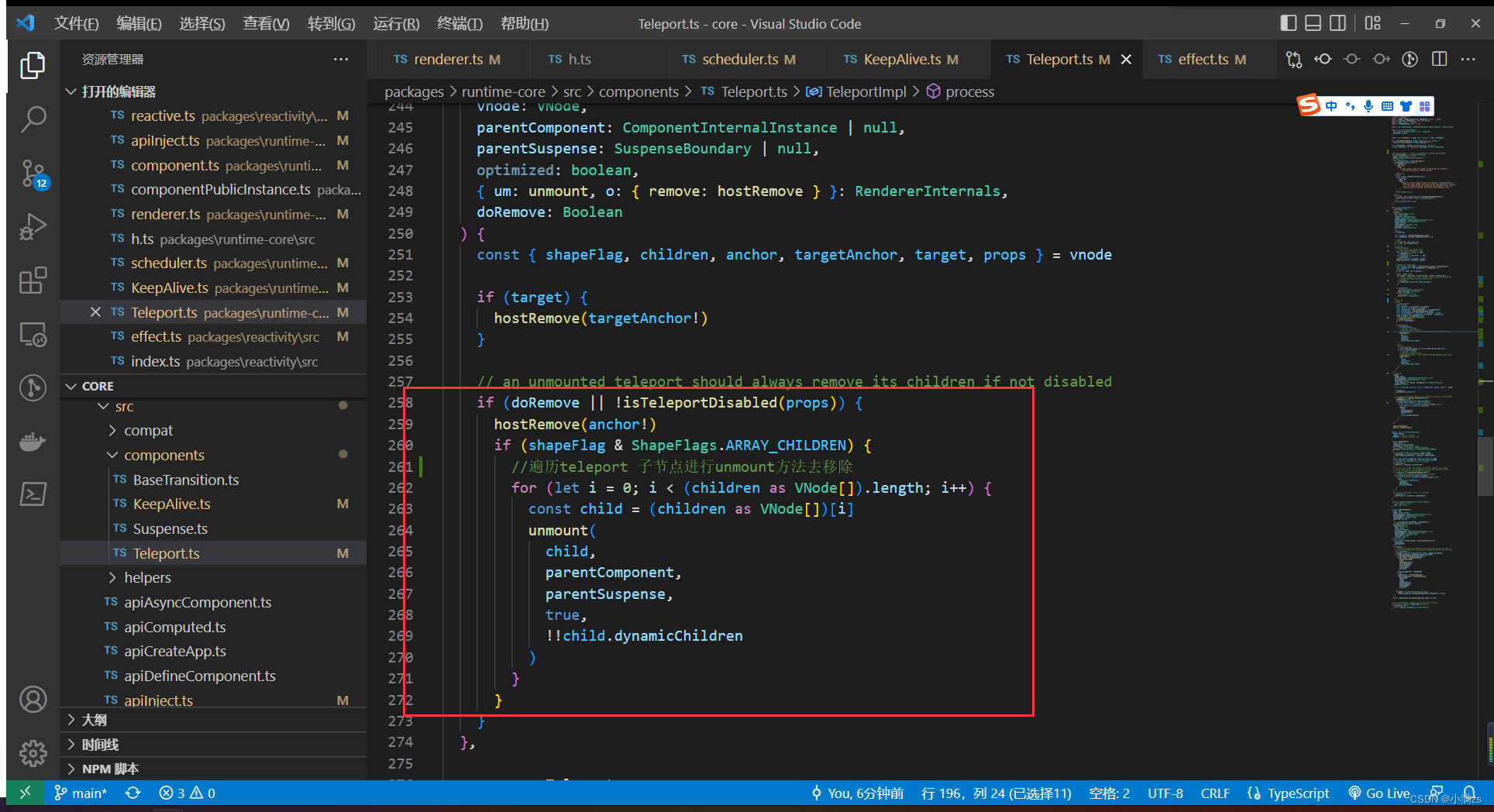
Task: Toggle the primary side bar layout button
Action: (1288, 23)
